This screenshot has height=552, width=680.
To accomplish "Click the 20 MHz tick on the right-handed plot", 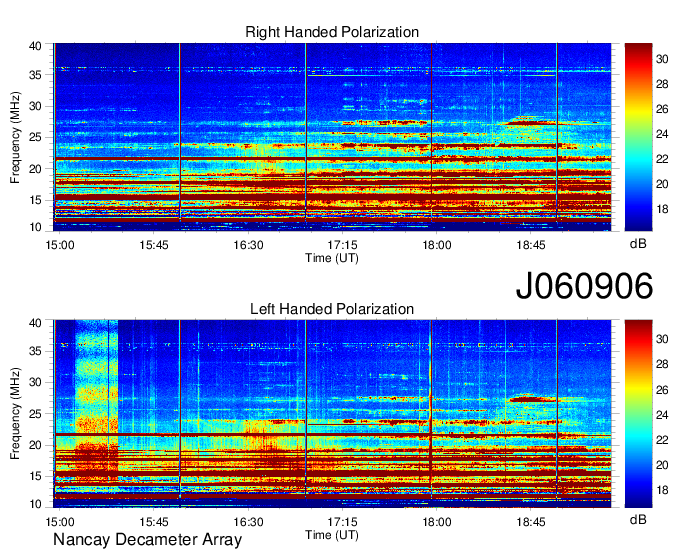I will (x=35, y=169).
